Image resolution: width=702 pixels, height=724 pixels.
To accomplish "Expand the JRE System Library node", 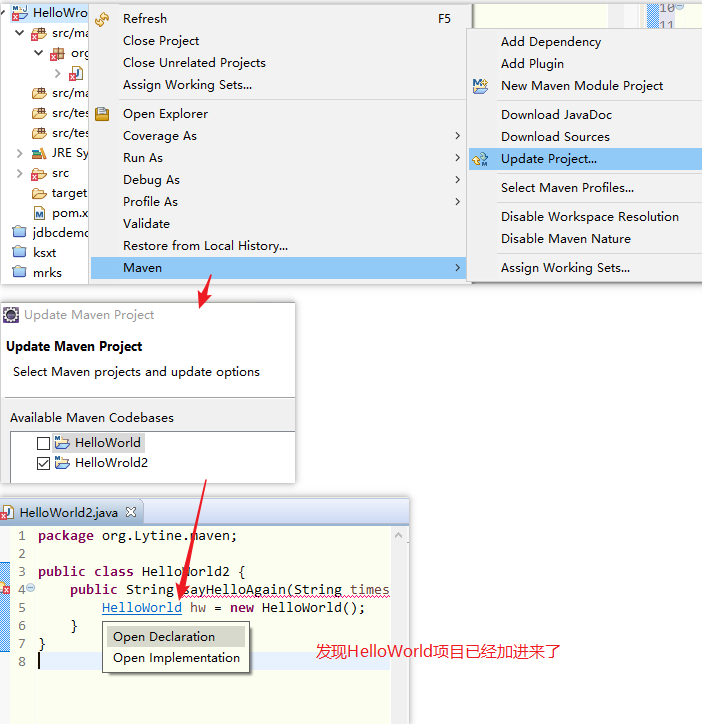I will coord(19,153).
